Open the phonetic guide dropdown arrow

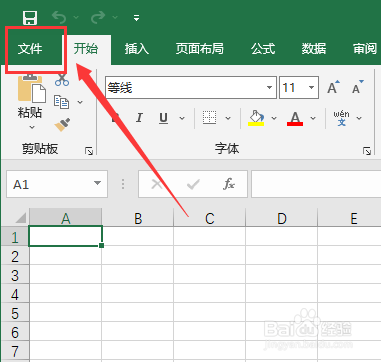359,118
